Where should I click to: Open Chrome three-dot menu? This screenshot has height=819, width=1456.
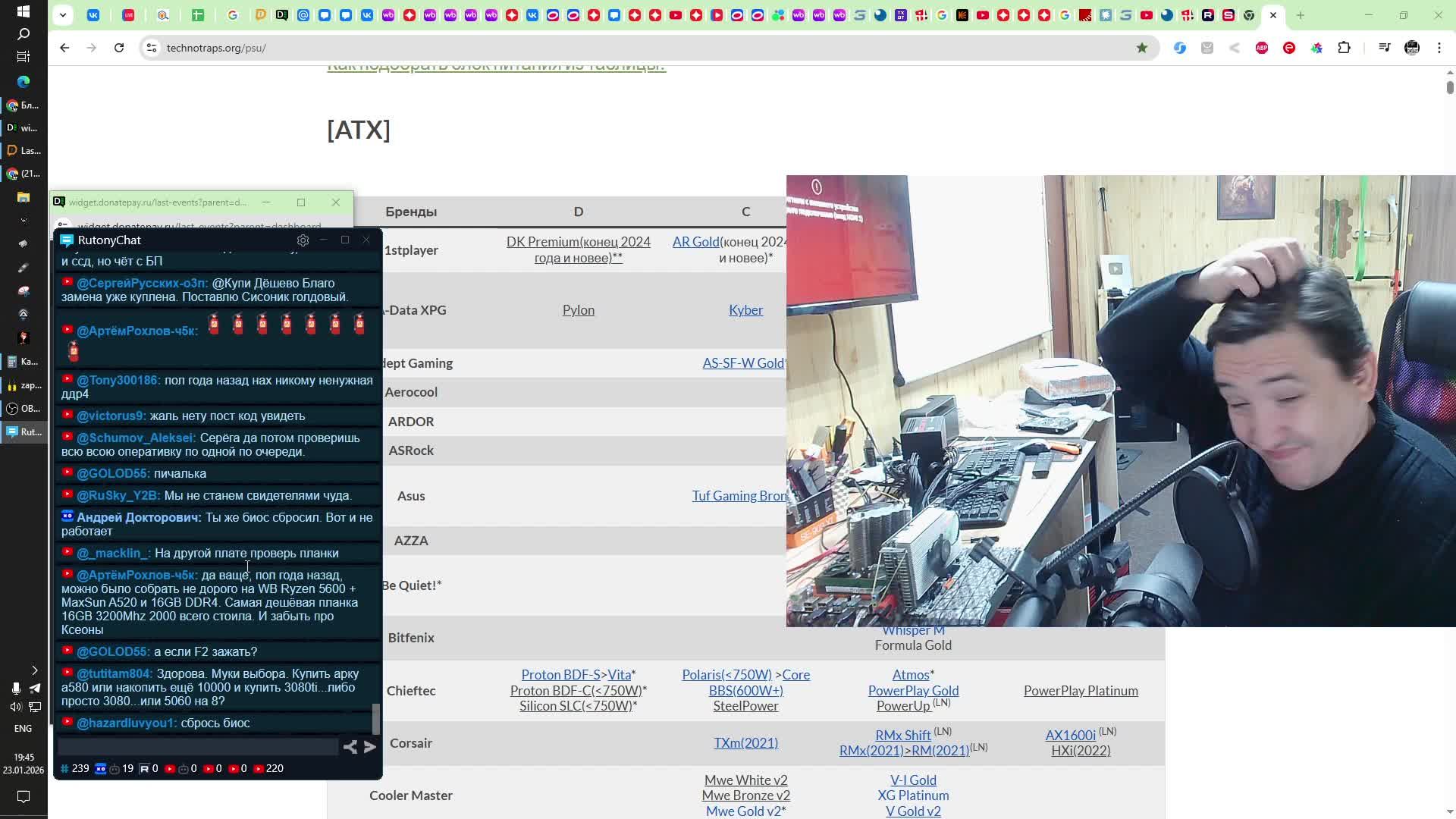pyautogui.click(x=1439, y=48)
